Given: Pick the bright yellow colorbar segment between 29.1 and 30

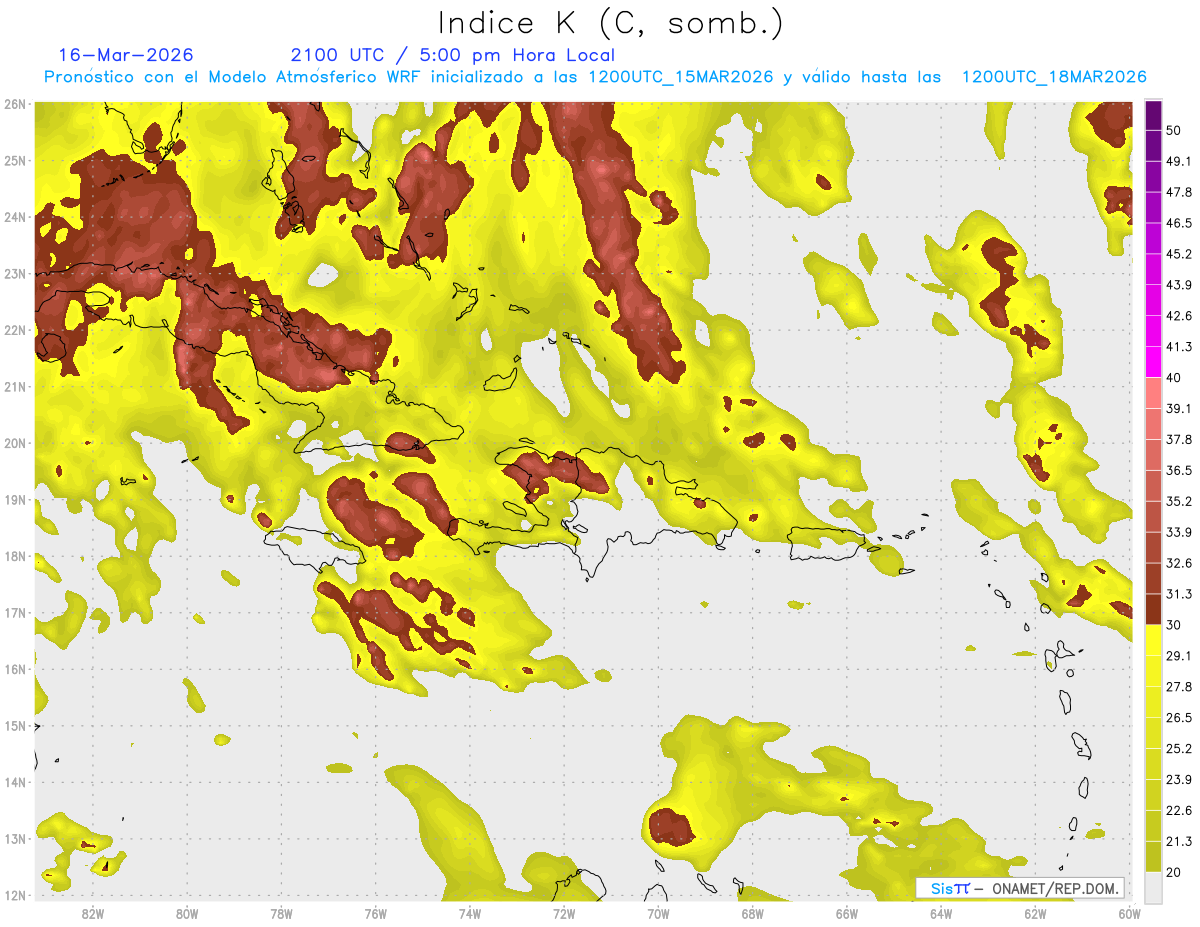Looking at the screenshot, I should pos(1153,641).
